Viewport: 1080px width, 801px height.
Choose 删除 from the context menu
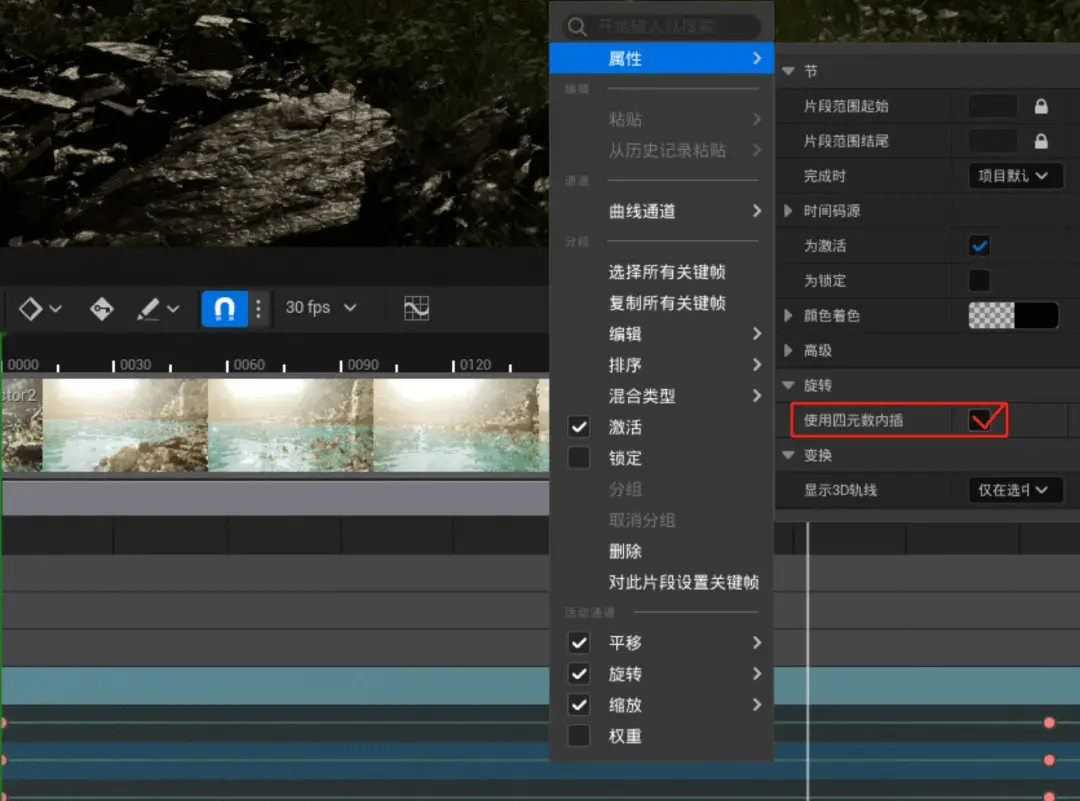(x=625, y=551)
